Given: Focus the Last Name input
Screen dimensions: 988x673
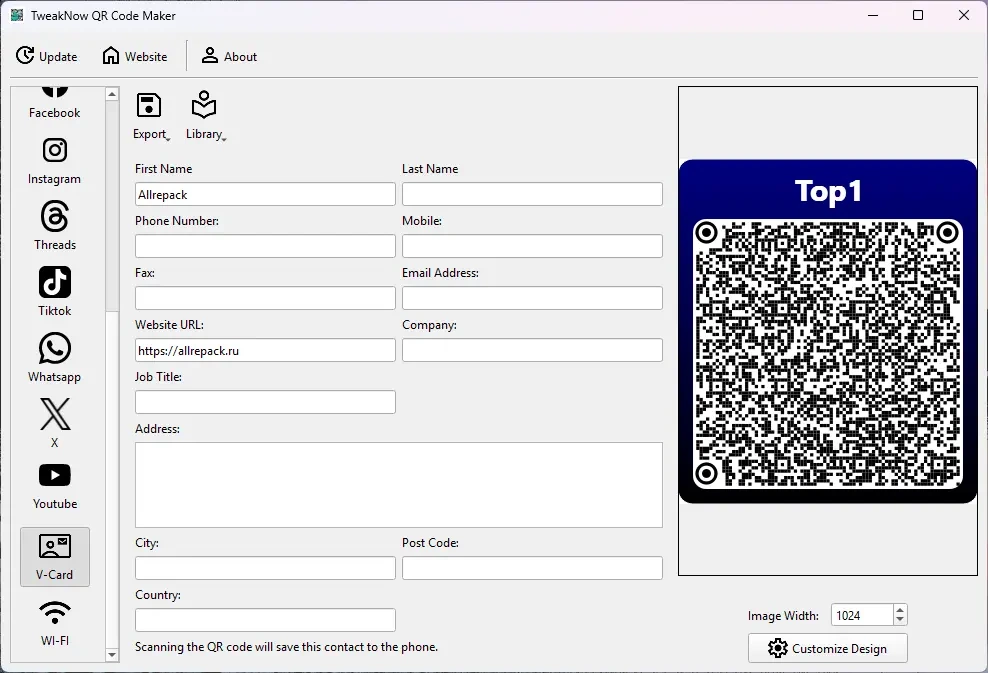Looking at the screenshot, I should (532, 194).
